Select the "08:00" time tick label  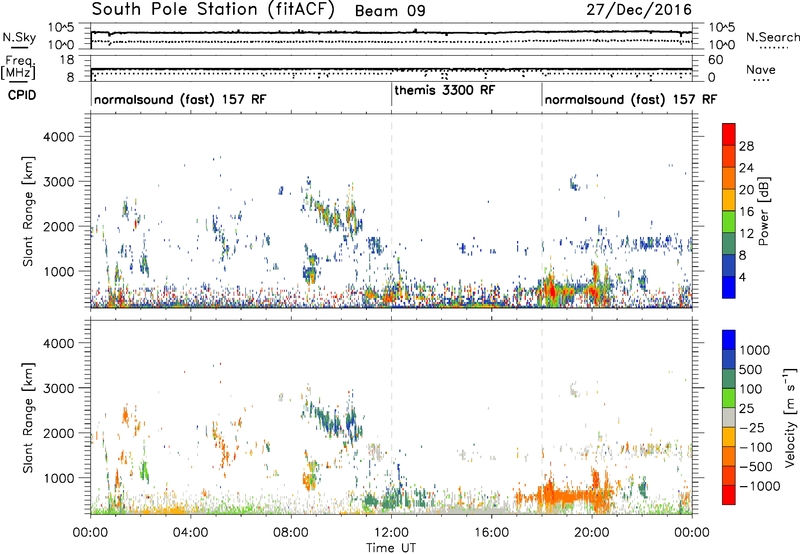291,533
